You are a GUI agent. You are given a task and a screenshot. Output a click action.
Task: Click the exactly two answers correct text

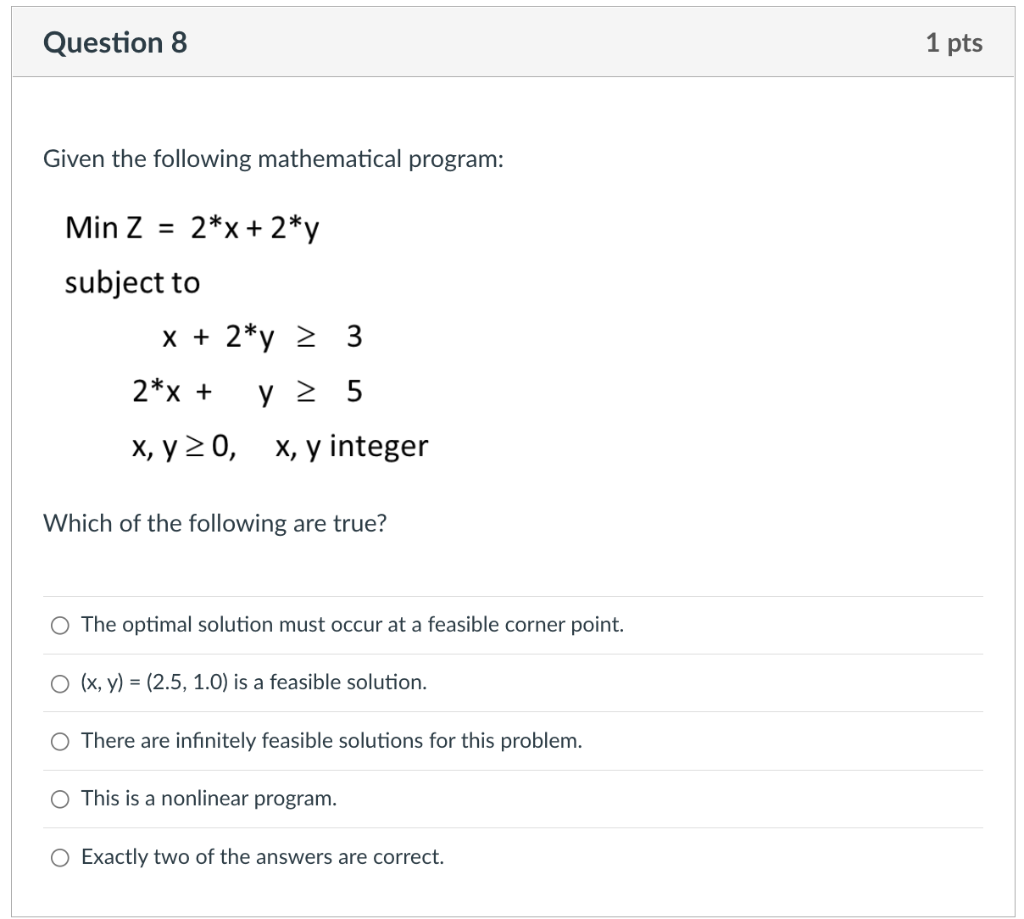[x=262, y=857]
